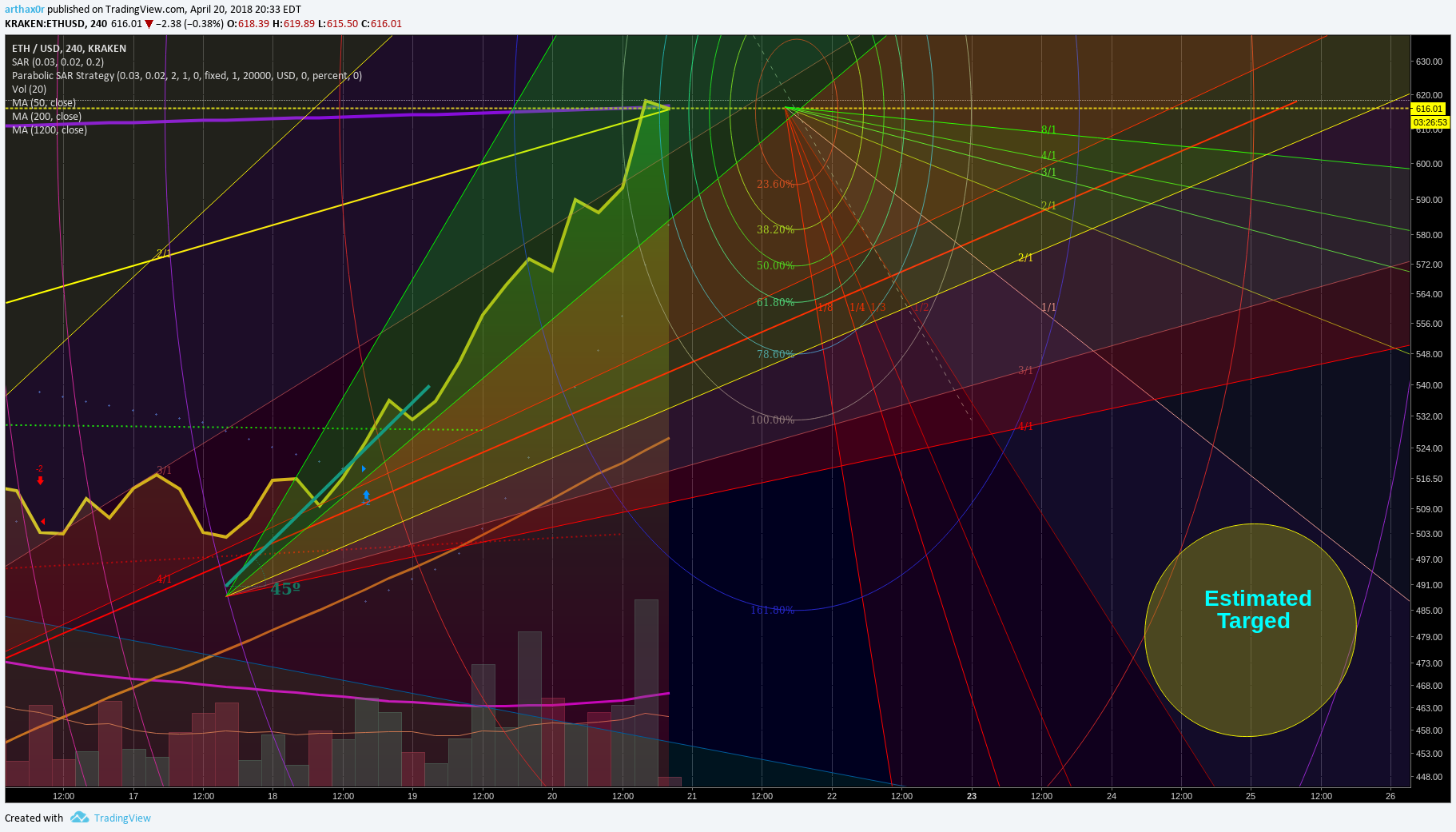Click date 17 on the time axis
Screen dimensions: 1456x832
tap(133, 796)
